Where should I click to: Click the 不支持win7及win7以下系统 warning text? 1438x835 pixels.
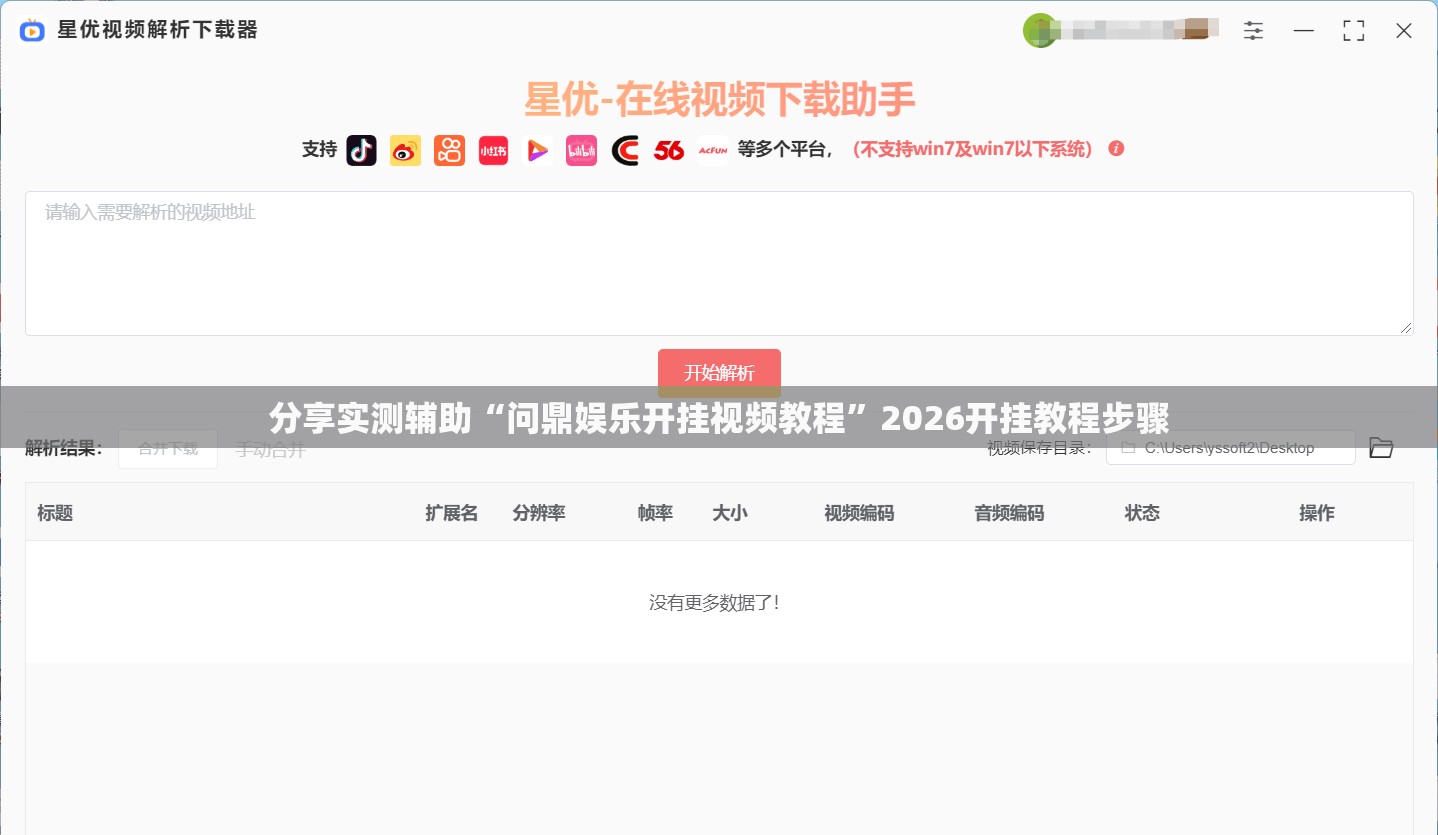pos(972,150)
